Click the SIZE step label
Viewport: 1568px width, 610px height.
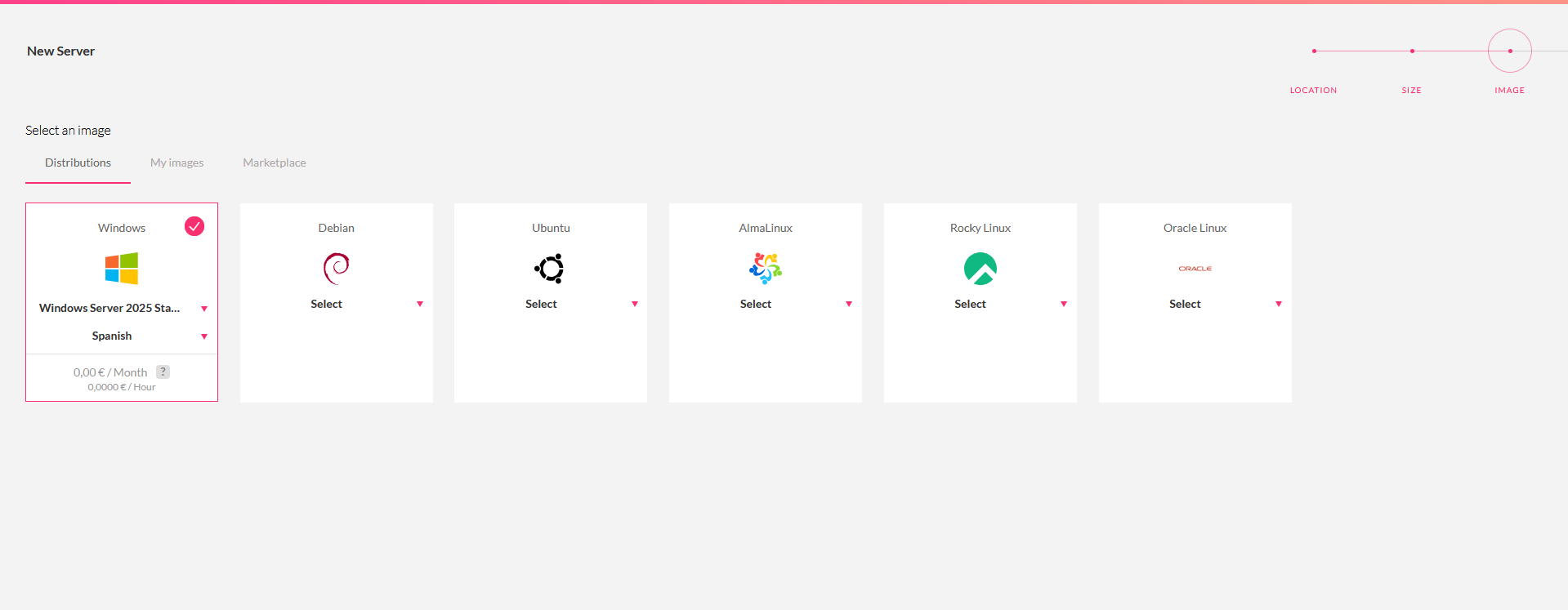click(1411, 91)
